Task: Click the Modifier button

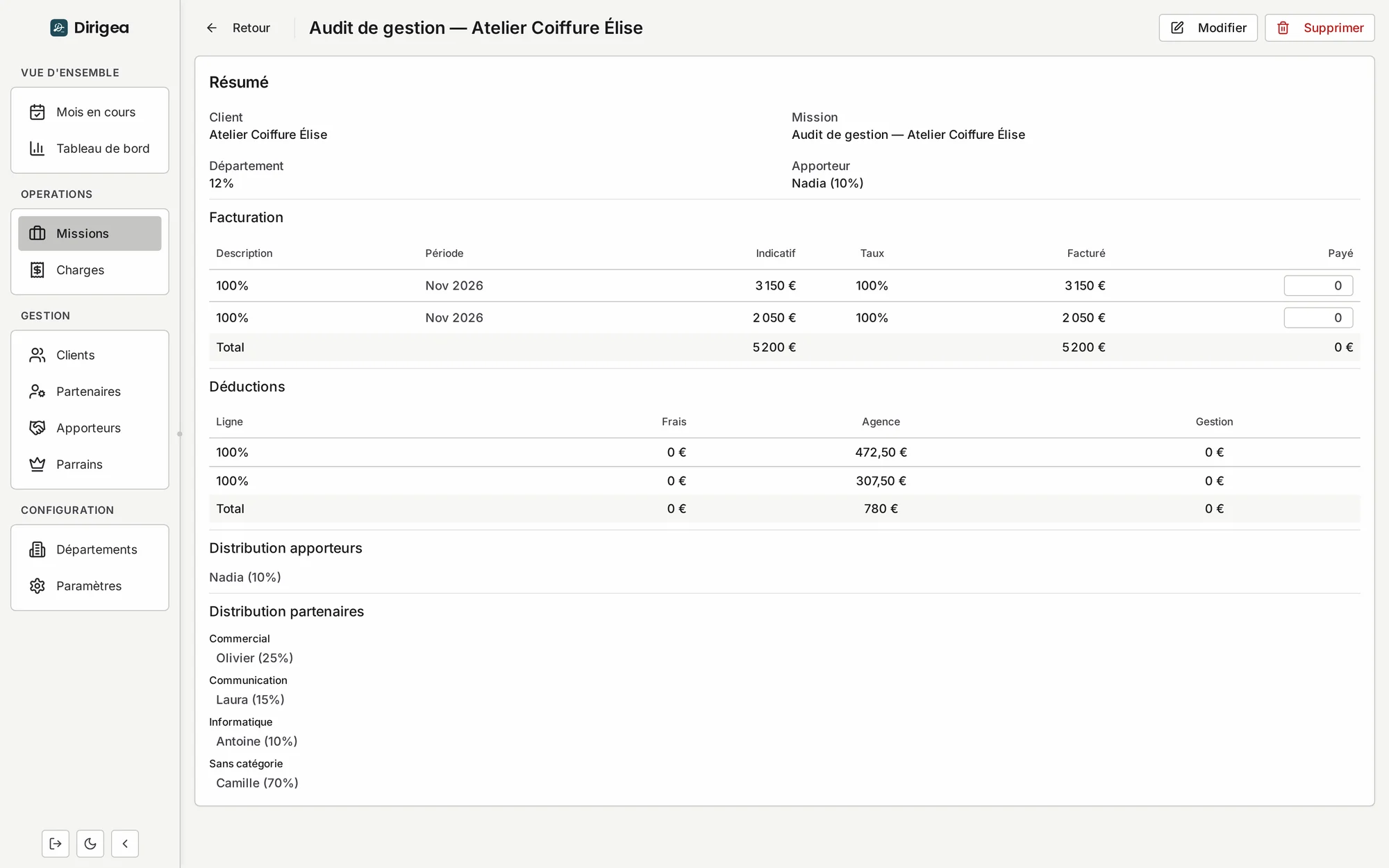Action: click(1208, 28)
